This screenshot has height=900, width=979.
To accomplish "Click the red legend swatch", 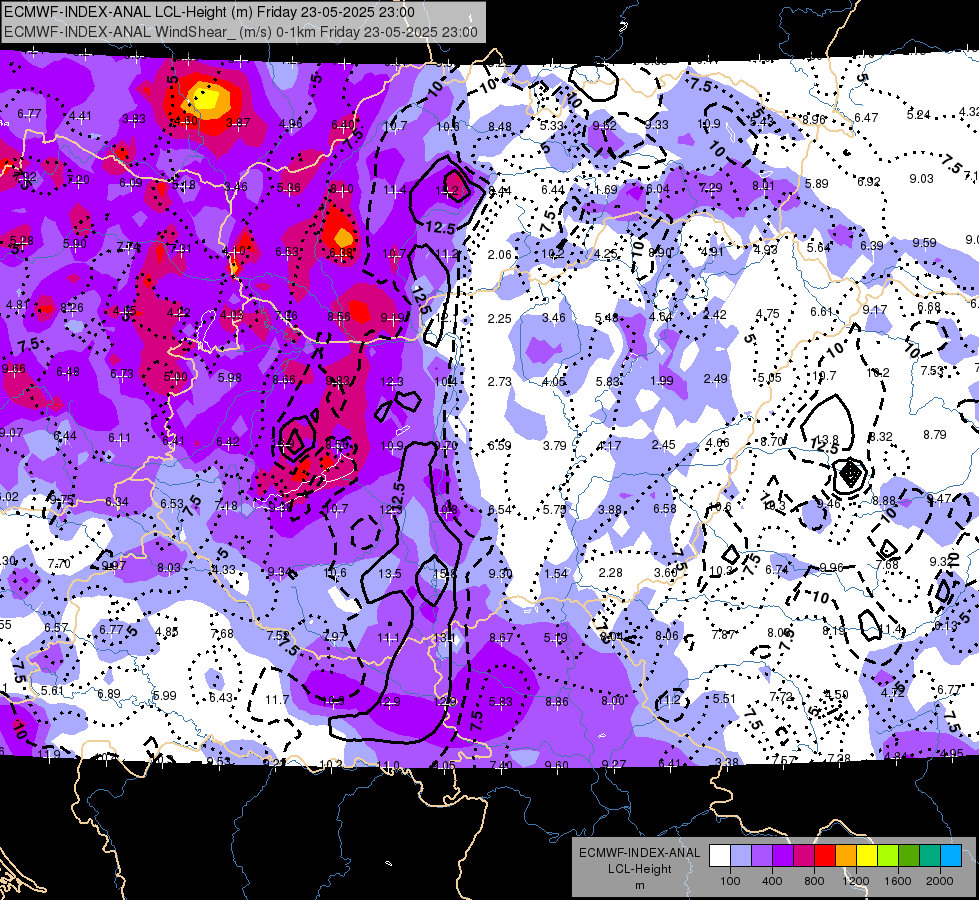I will click(825, 855).
